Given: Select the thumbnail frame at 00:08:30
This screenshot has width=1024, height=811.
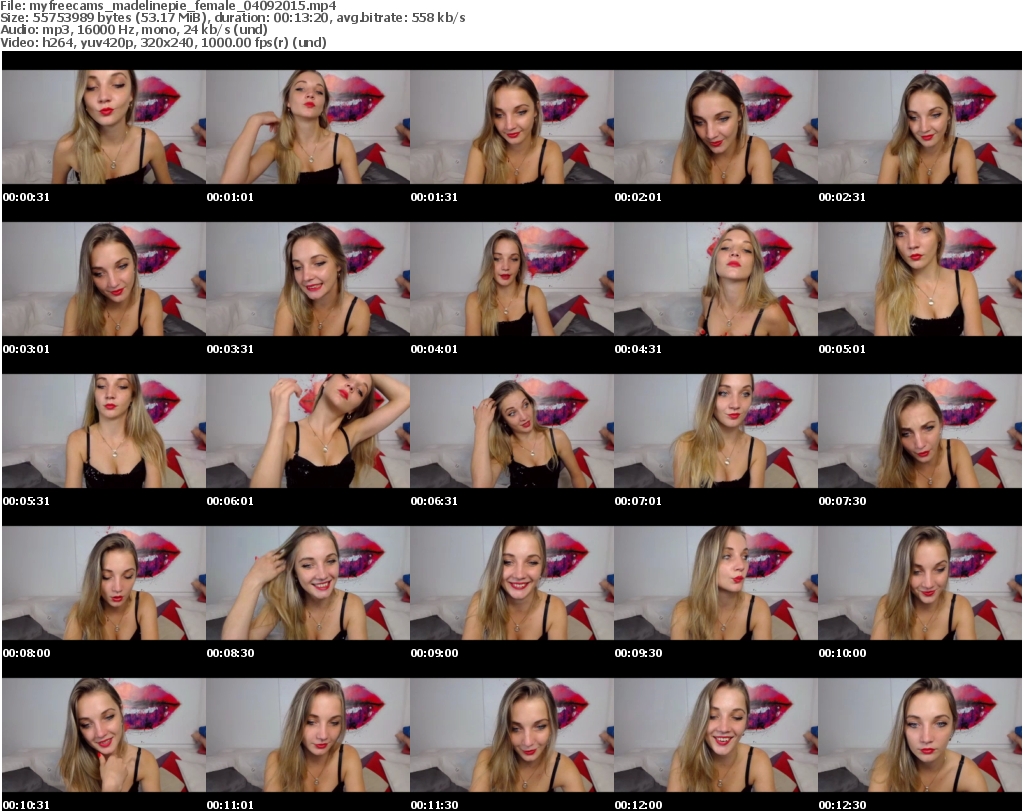Looking at the screenshot, I should click(308, 583).
